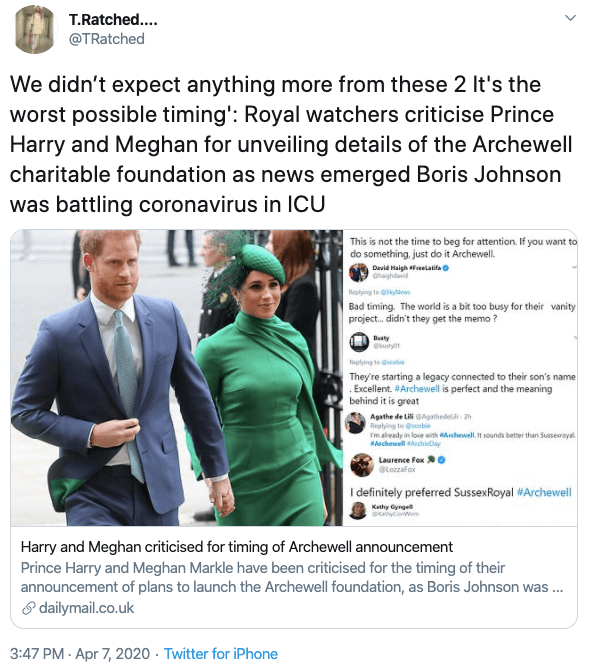Open the Archewell announcement article headline
This screenshot has width=590, height=672.
click(237, 547)
